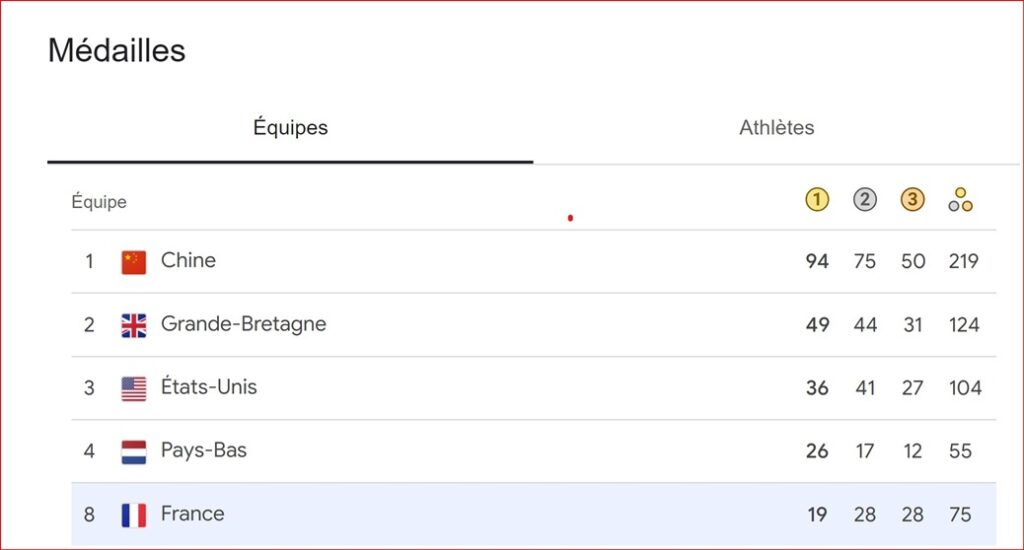Click the bronze medal column icon
Viewport: 1024px width, 550px height.
pyautogui.click(x=912, y=199)
